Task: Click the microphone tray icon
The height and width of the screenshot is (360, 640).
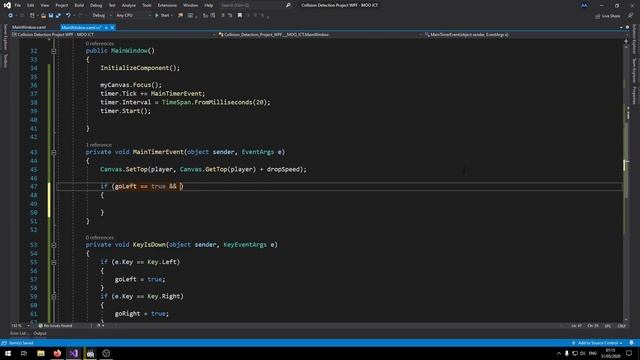Action: tap(567, 353)
